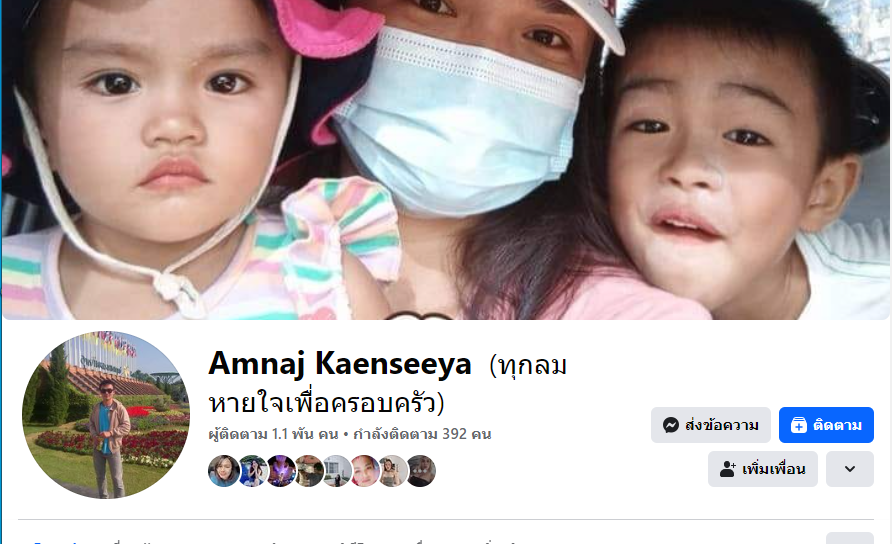Expand the chevron dropdown beside เพิ่มเพื่อน
Image resolution: width=892 pixels, height=544 pixels.
pos(849,469)
